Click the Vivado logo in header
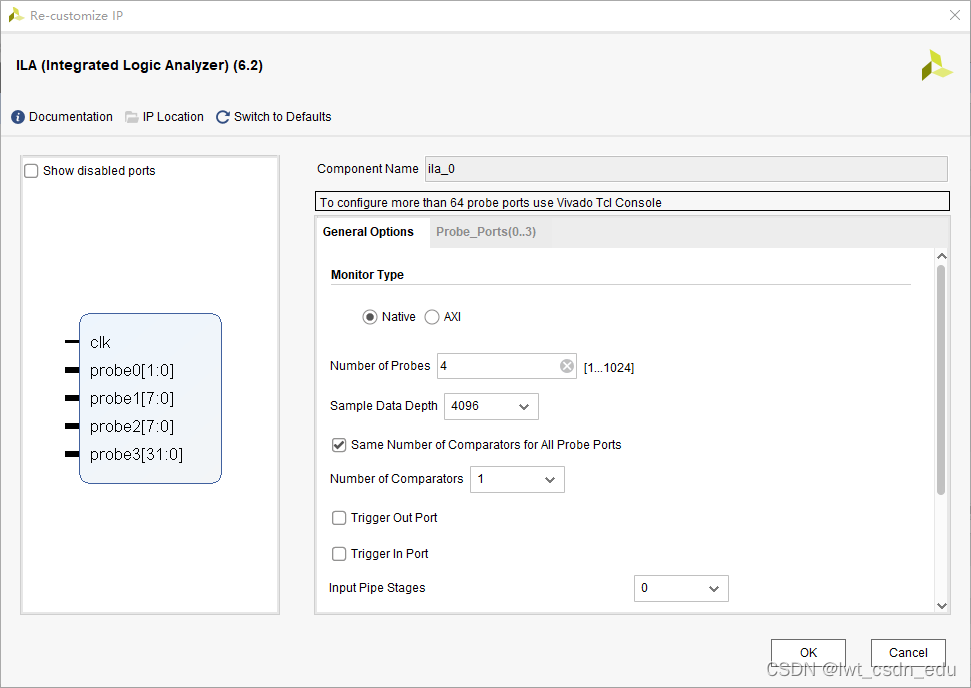This screenshot has height=688, width=971. (x=936, y=66)
